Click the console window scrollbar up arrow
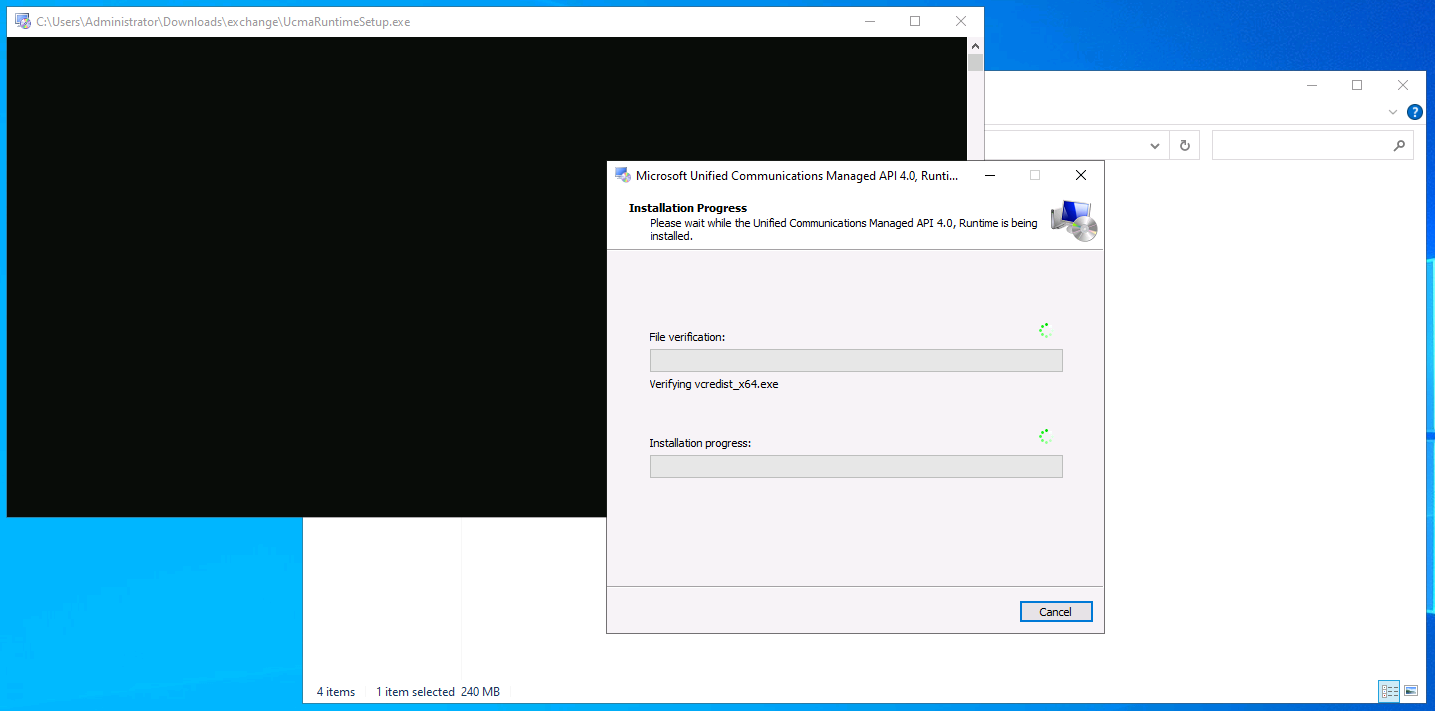The width and height of the screenshot is (1435, 711). tap(975, 45)
